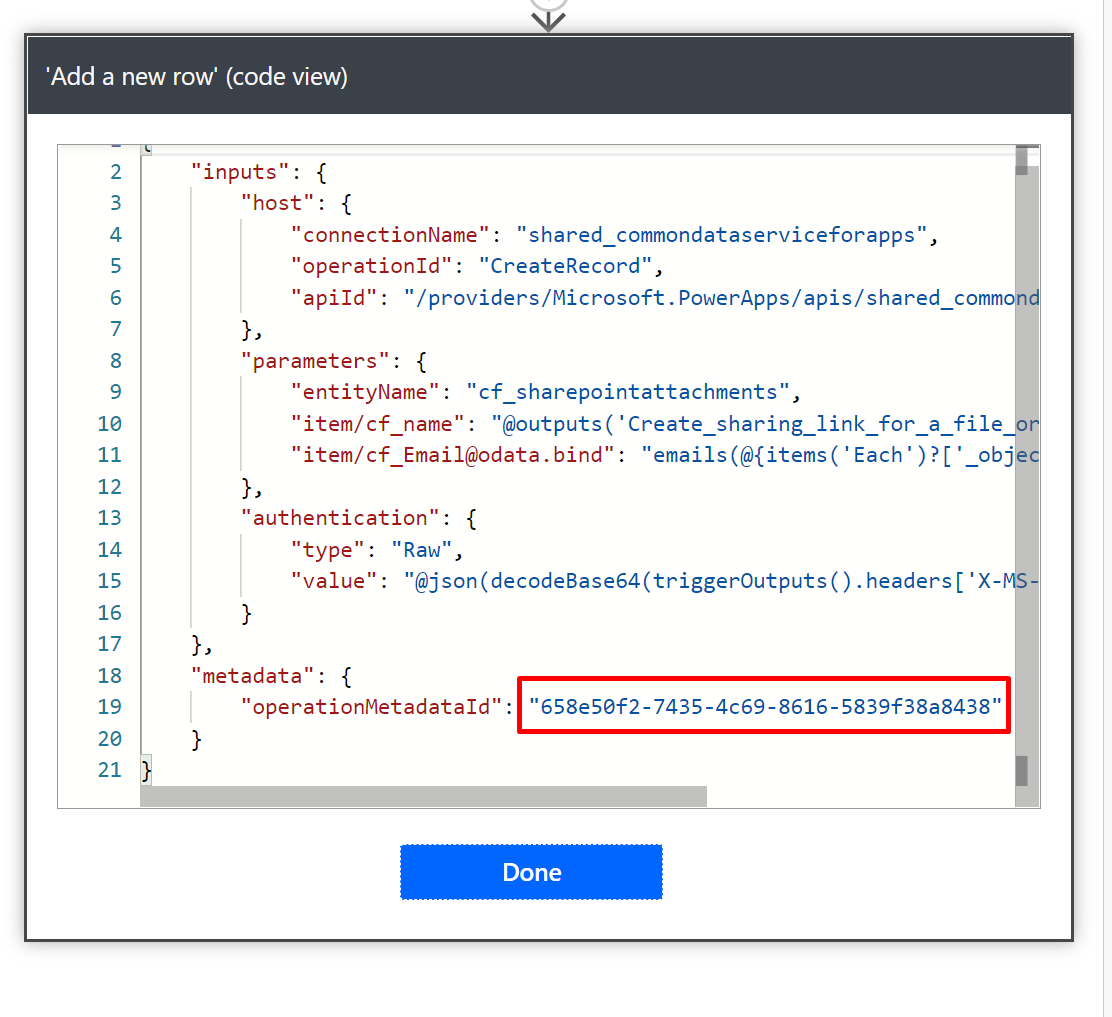Select the operationMetadataId GUID value
Screen dimensions: 1112x1017
pyautogui.click(x=765, y=707)
